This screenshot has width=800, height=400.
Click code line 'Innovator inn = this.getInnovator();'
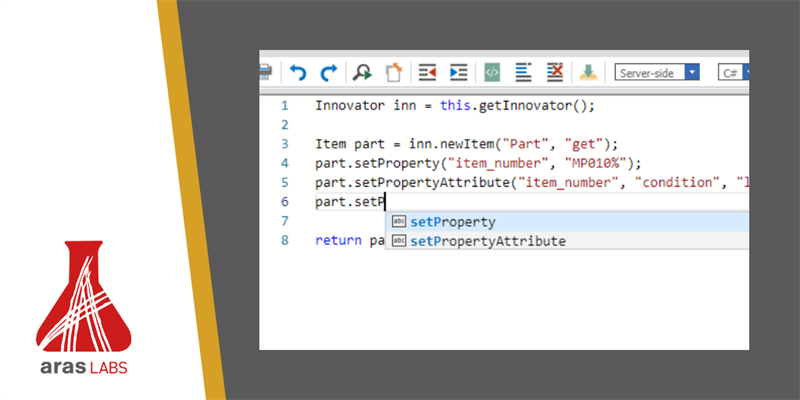click(455, 106)
